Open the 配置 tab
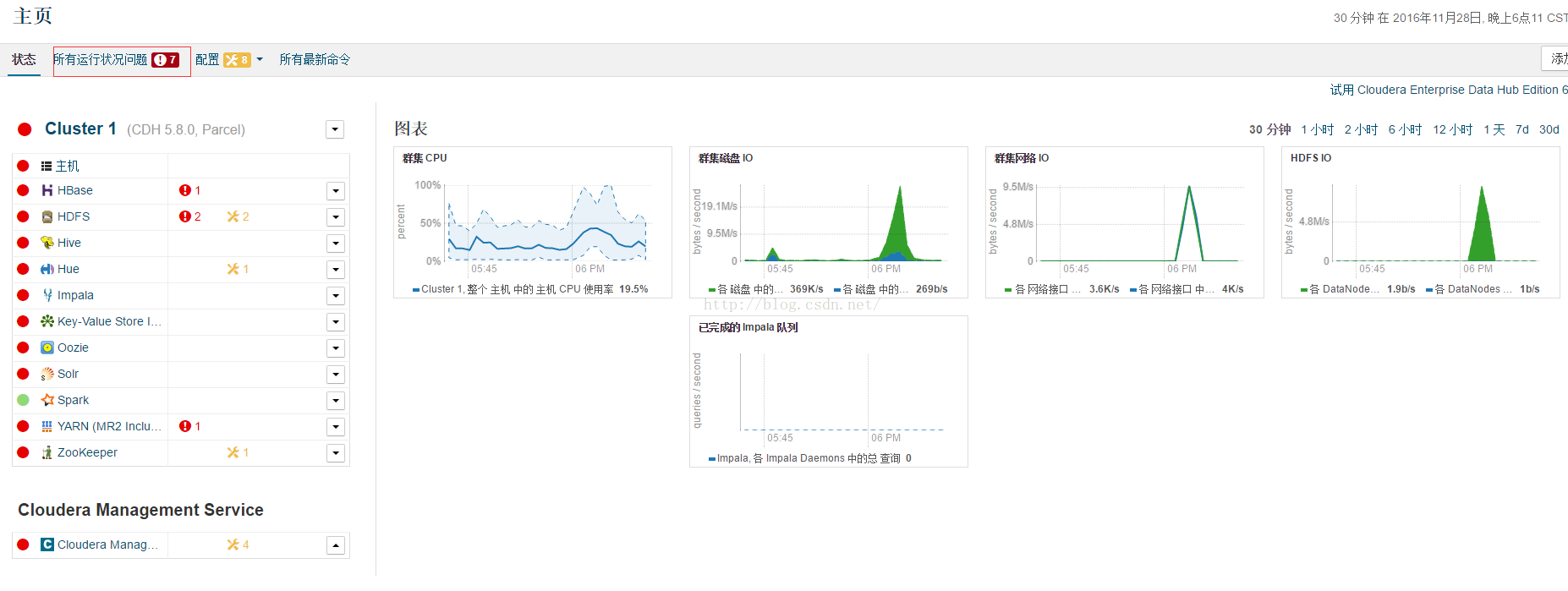 [207, 60]
